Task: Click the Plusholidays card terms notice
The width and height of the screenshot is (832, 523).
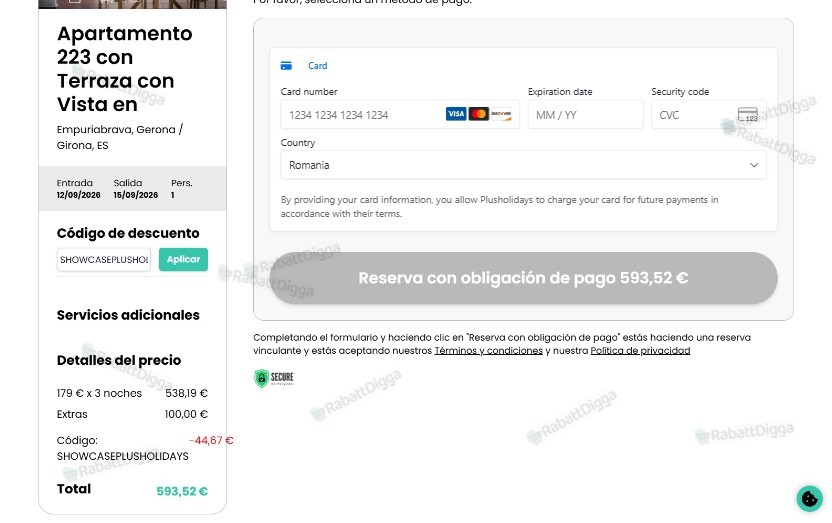Action: pyautogui.click(x=499, y=207)
